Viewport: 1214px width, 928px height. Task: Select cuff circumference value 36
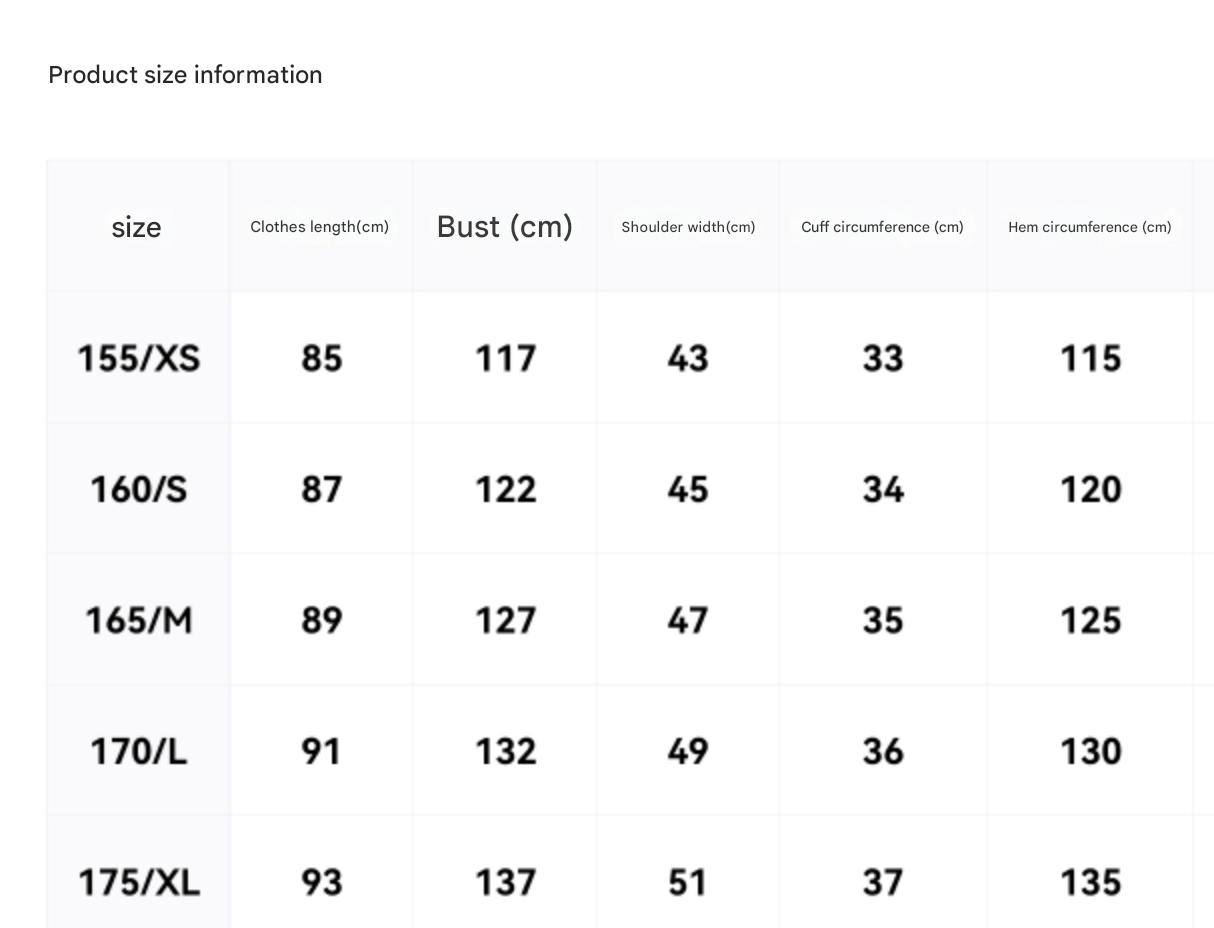pos(883,751)
